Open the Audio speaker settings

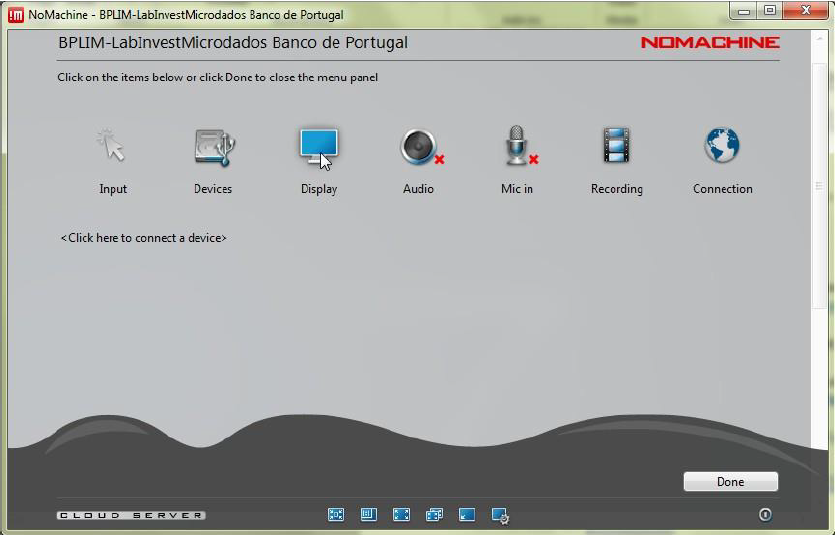pyautogui.click(x=418, y=147)
